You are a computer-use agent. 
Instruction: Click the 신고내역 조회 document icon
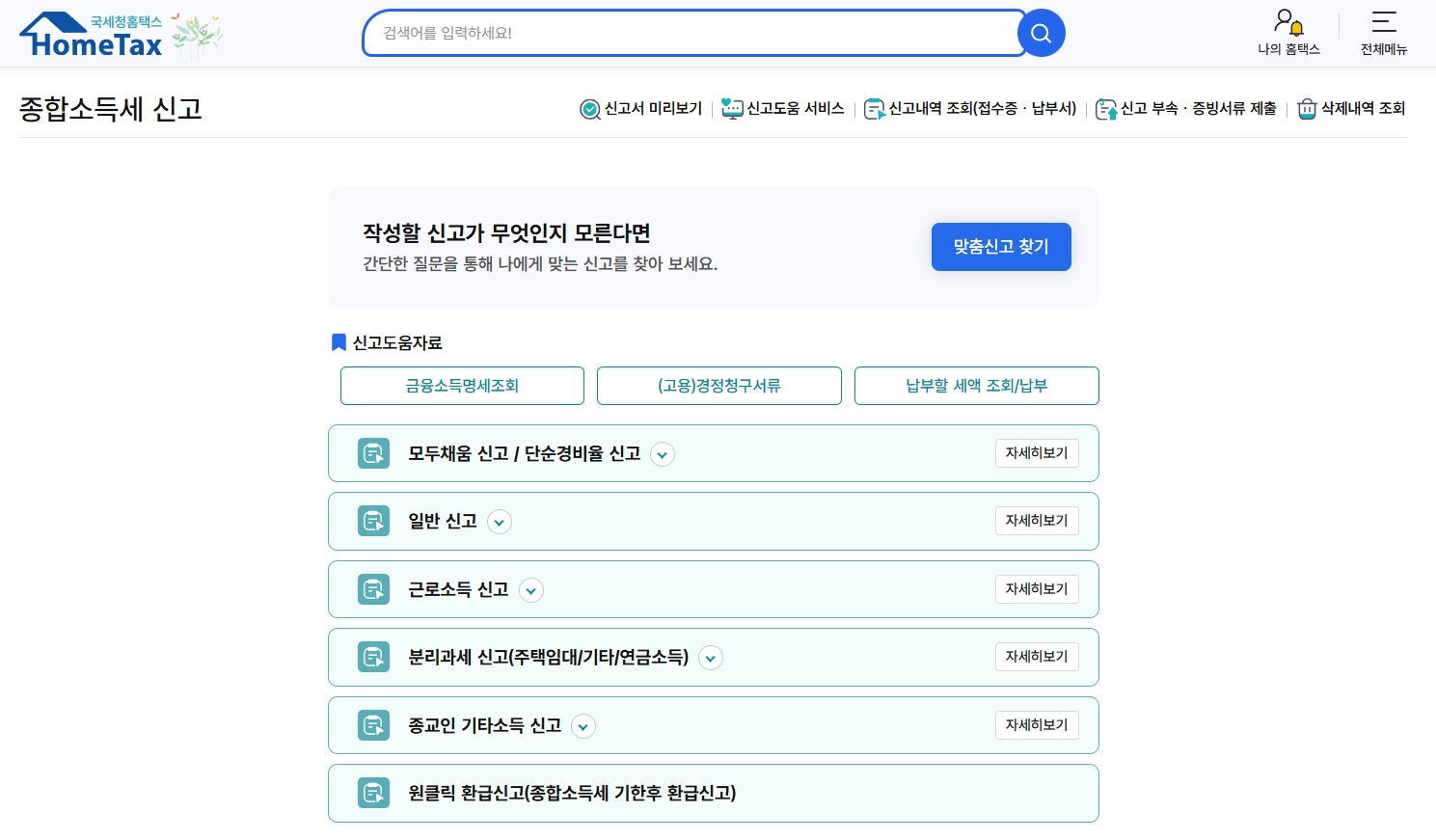[x=875, y=109]
